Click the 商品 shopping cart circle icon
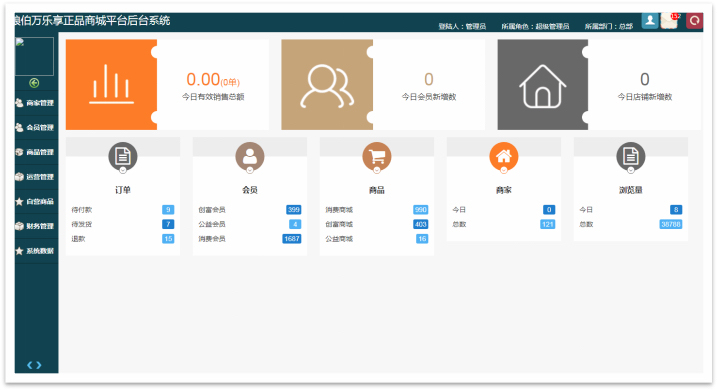This screenshot has height=390, width=717. [x=377, y=156]
